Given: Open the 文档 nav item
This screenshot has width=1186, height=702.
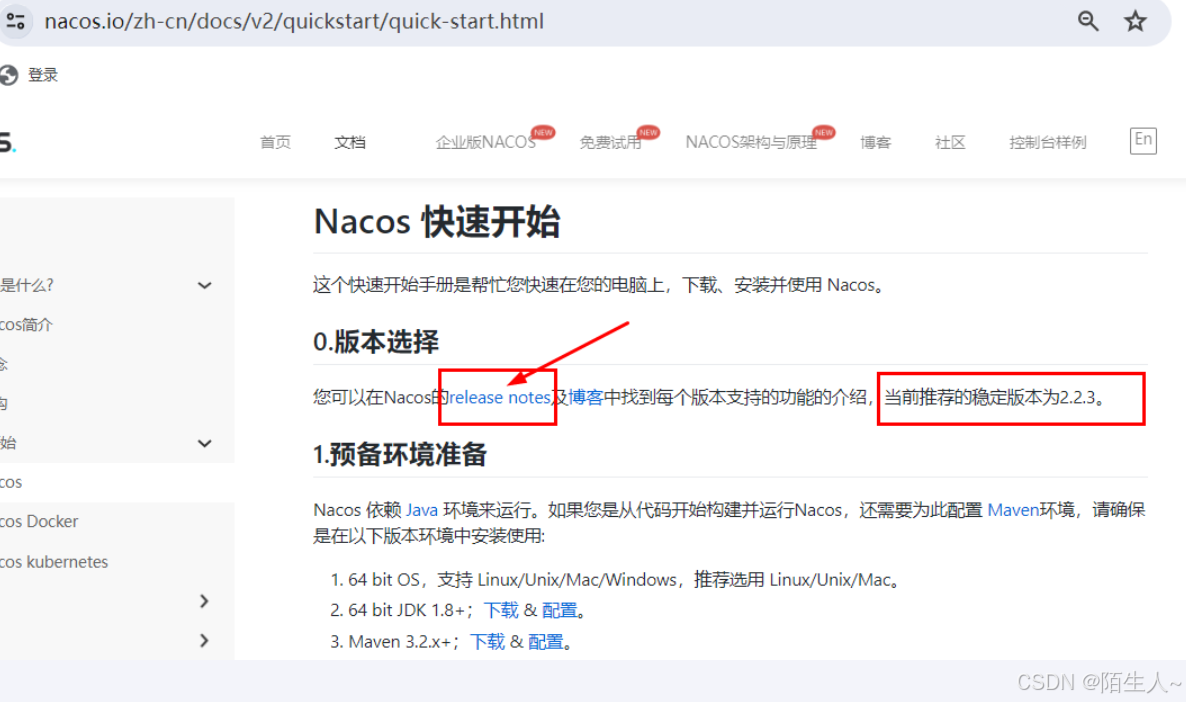Looking at the screenshot, I should pyautogui.click(x=350, y=142).
